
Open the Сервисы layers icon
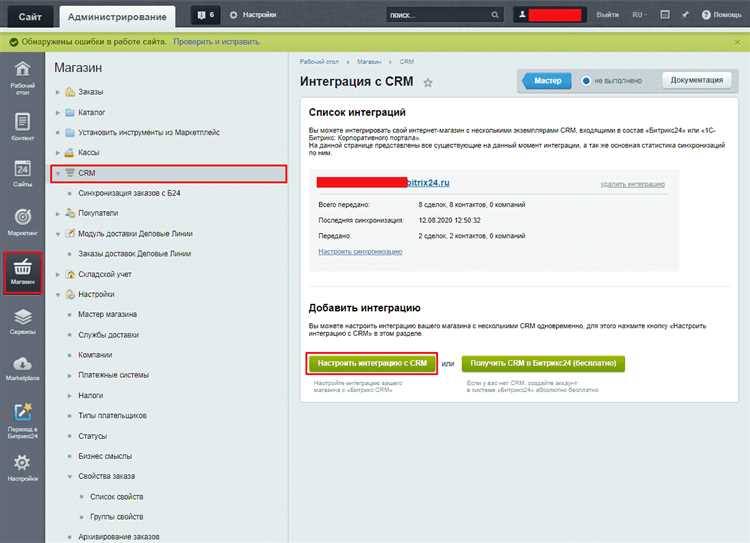tap(22, 317)
